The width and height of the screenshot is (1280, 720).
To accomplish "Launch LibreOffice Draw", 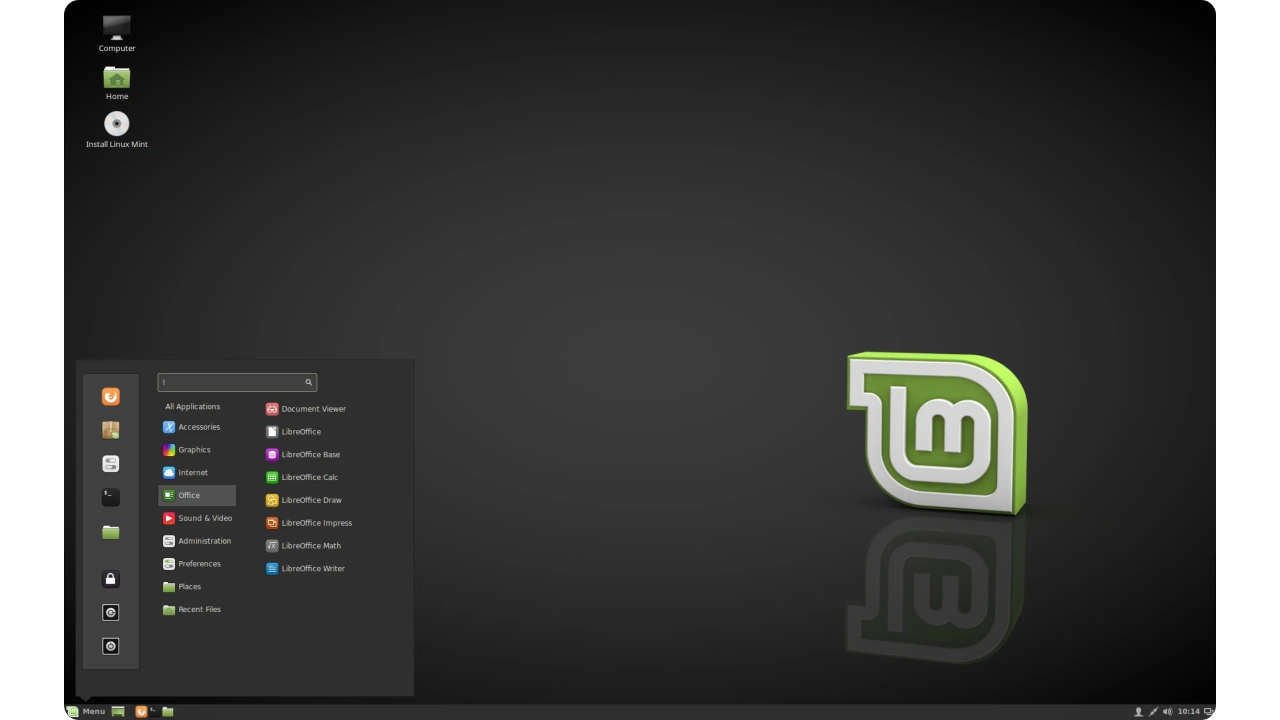I will pyautogui.click(x=304, y=500).
